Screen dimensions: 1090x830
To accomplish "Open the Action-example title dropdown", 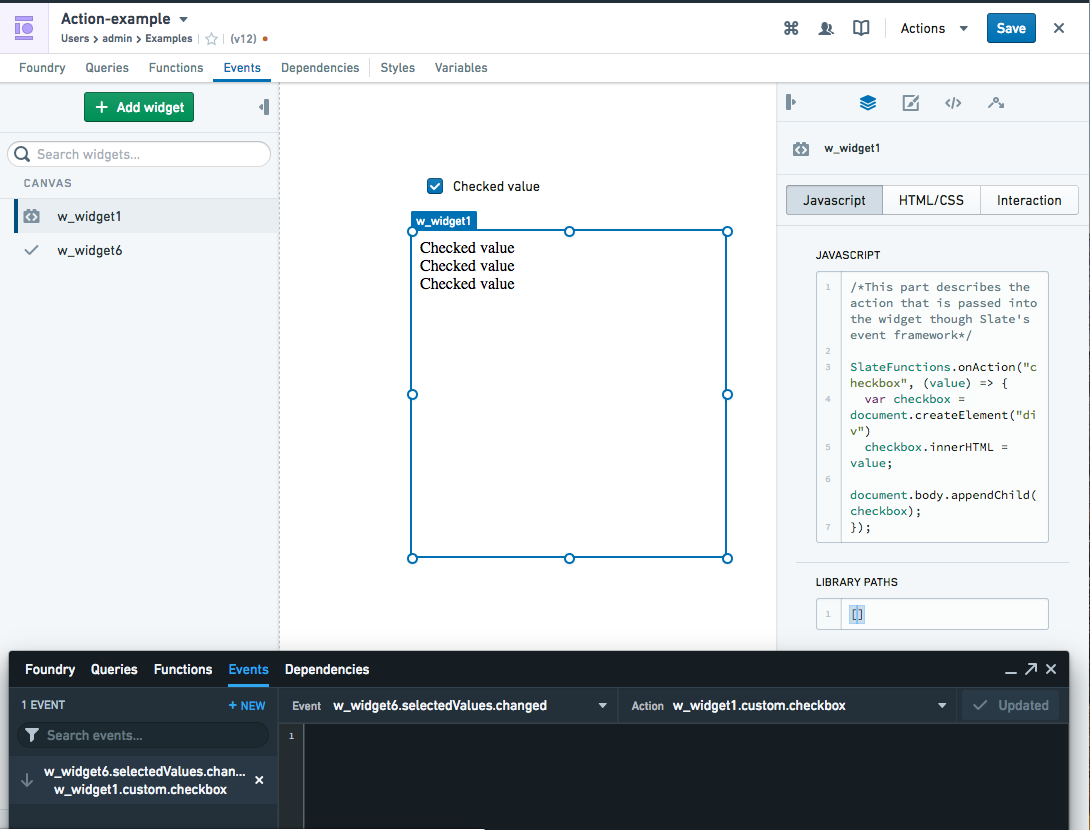I will [184, 19].
